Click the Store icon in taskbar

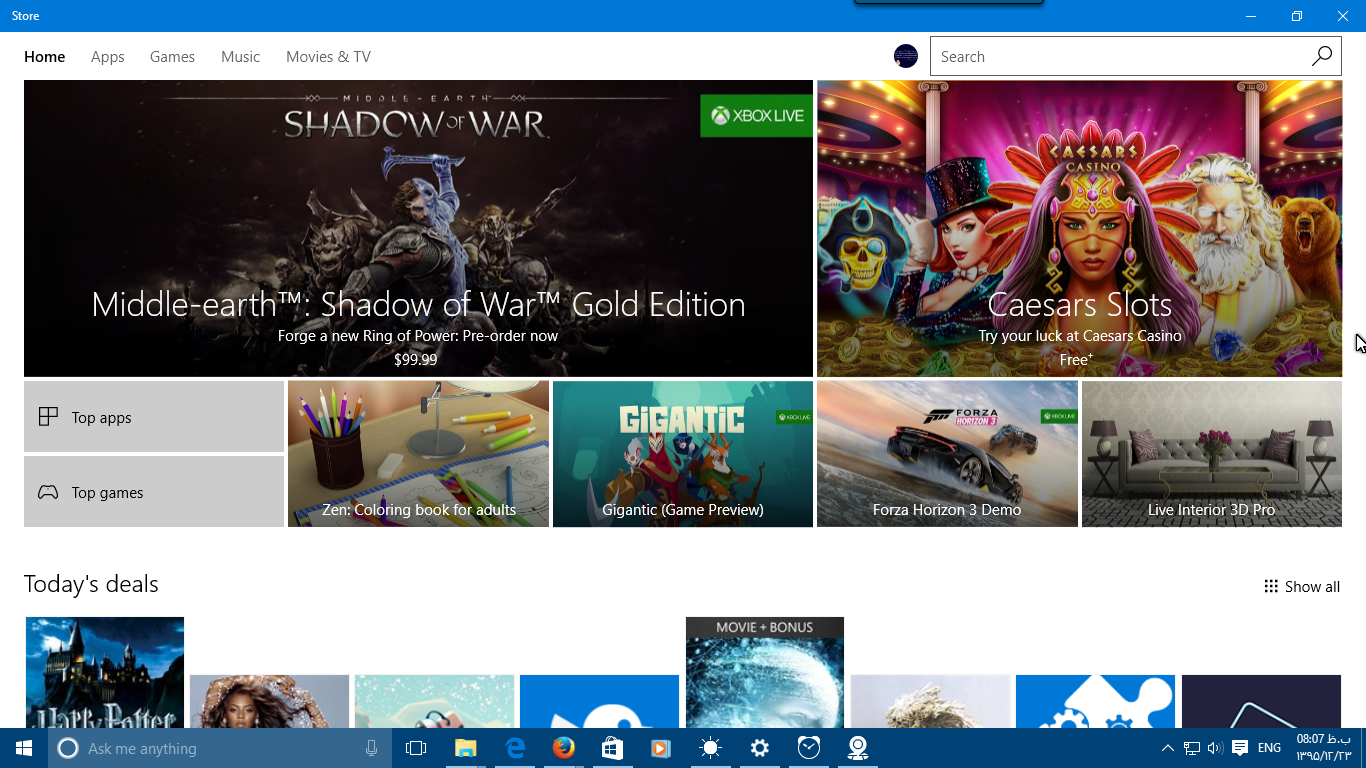pos(613,748)
